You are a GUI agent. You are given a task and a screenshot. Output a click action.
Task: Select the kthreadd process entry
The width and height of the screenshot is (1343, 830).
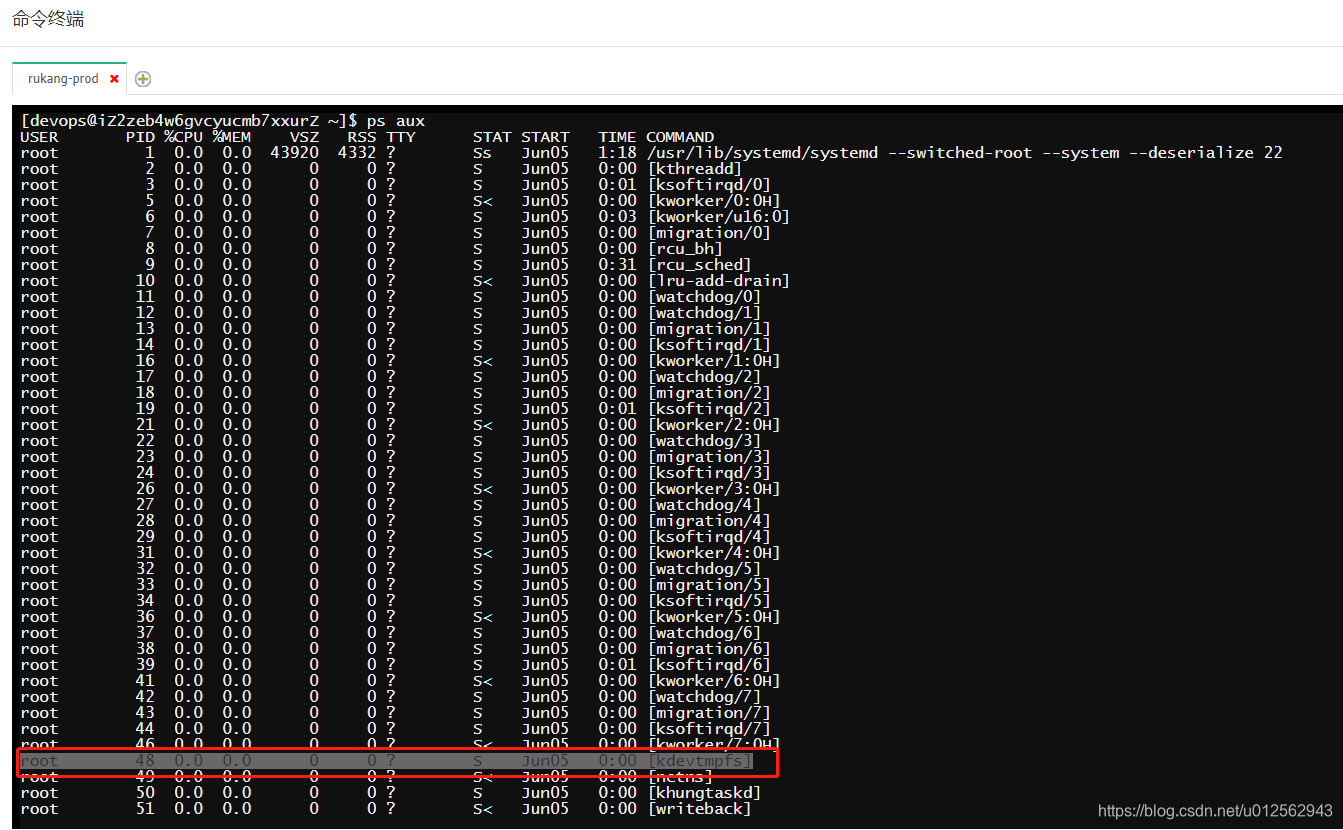(x=400, y=168)
